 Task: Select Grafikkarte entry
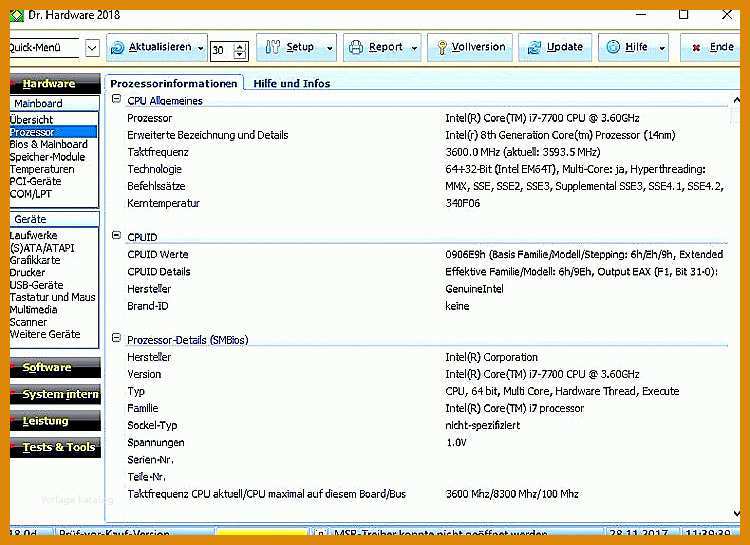click(35, 260)
